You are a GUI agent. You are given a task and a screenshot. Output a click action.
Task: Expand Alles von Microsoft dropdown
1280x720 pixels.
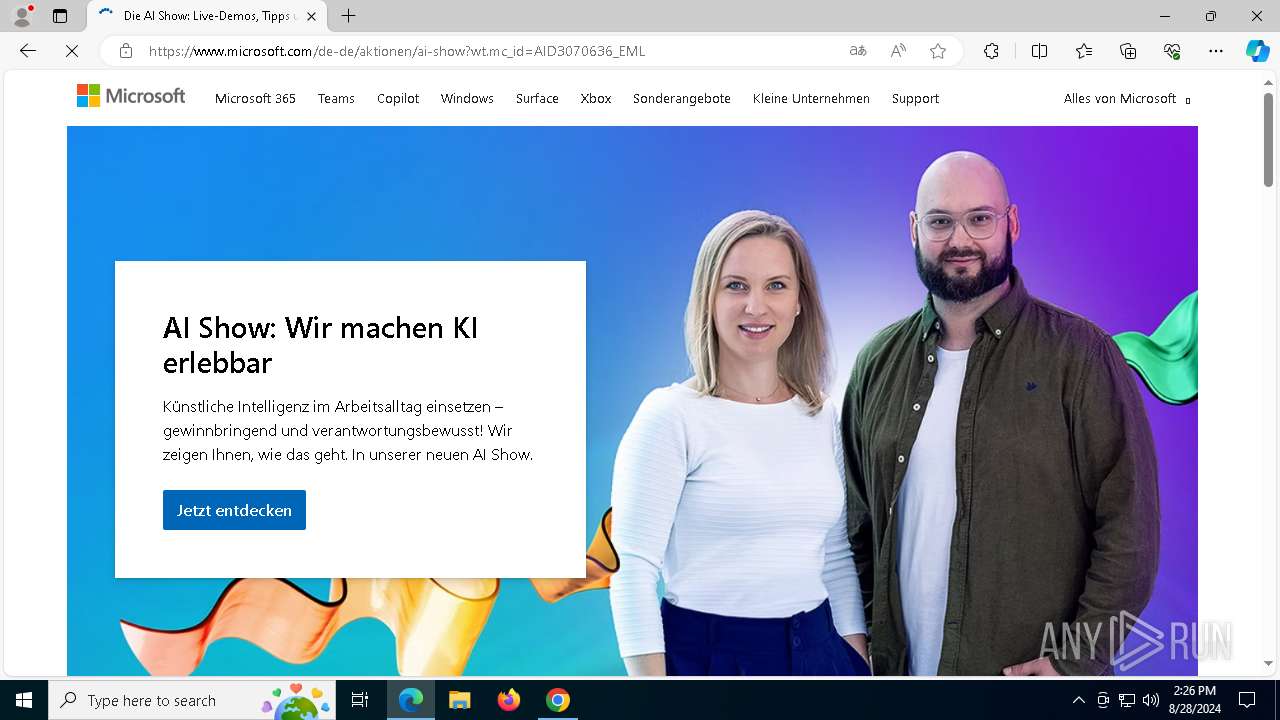[1127, 98]
